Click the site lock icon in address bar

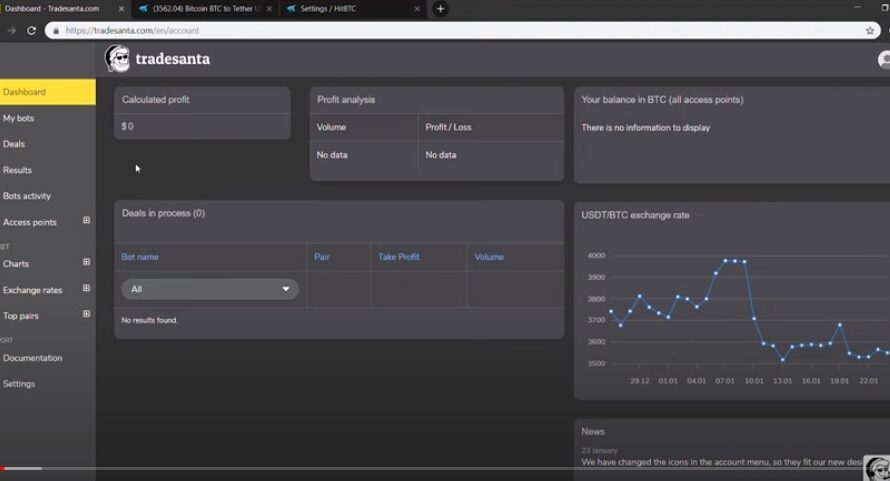pos(56,31)
